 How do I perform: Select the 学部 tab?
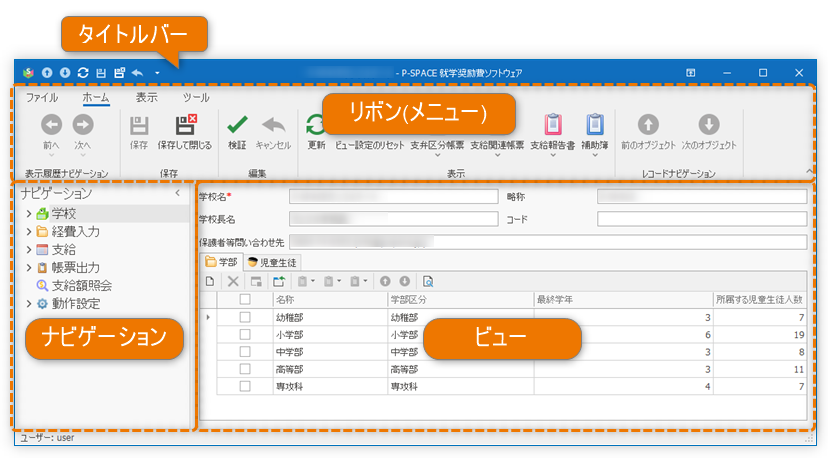[221, 262]
